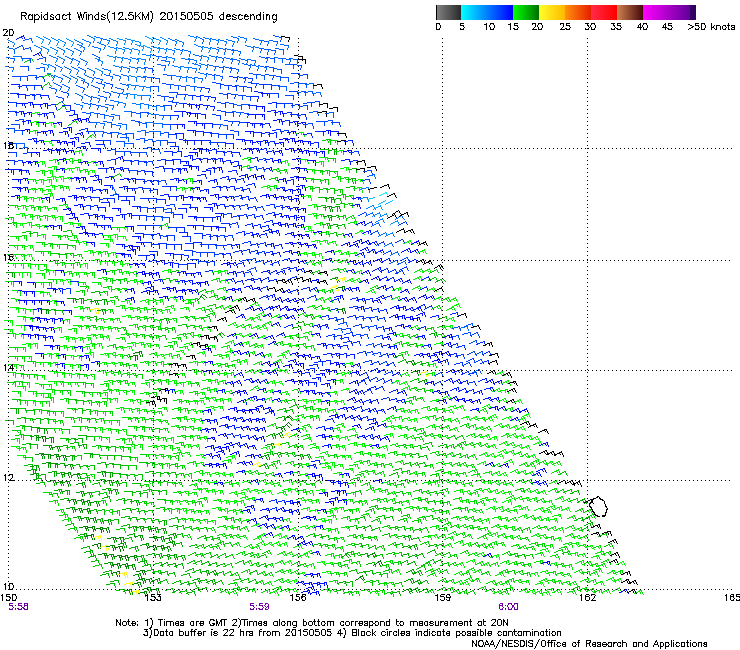The image size is (740, 650).
Task: Click the green 15-20 knots legend color
Action: [526, 12]
